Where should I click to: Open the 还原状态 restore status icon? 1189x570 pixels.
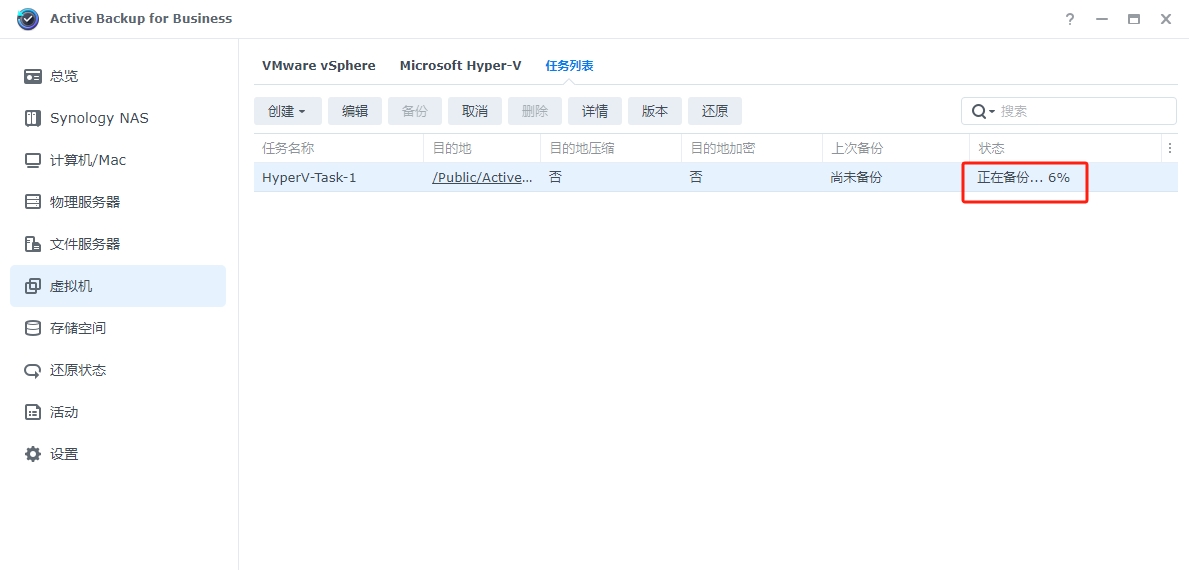click(x=33, y=370)
